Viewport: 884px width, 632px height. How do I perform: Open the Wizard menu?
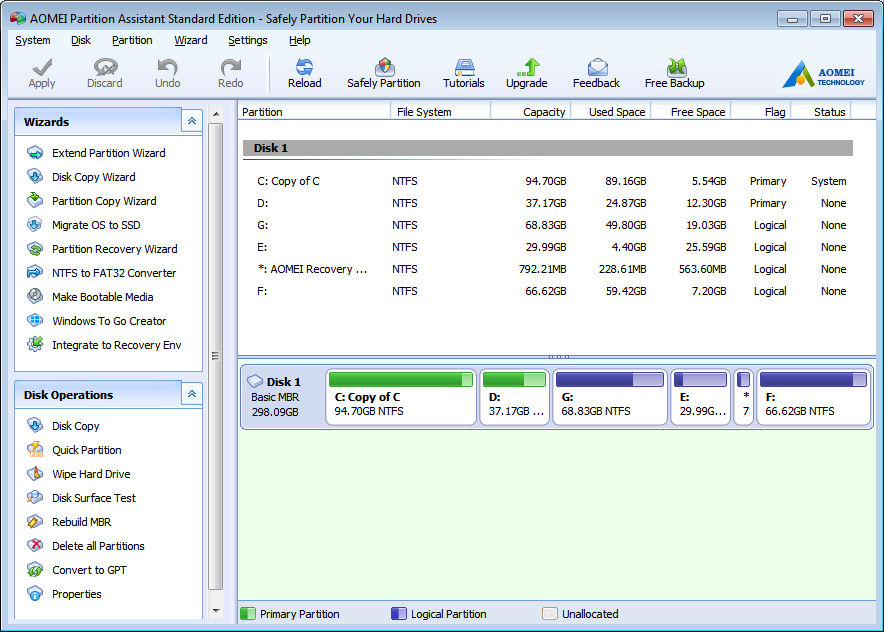tap(191, 41)
